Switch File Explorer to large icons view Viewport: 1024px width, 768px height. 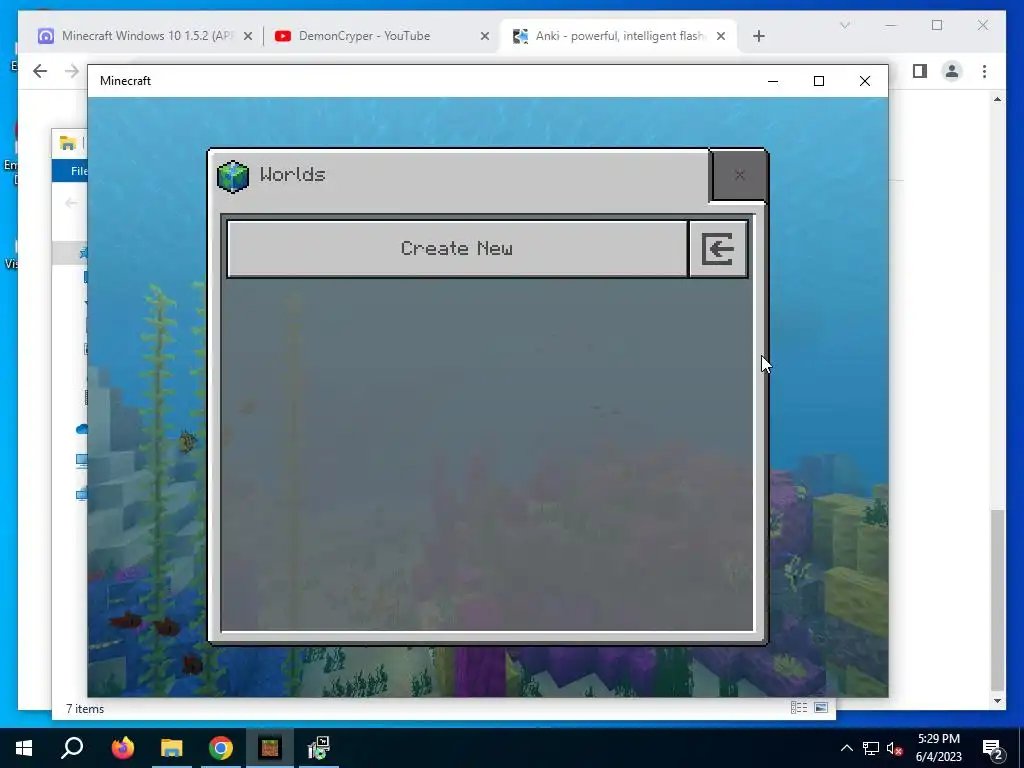(x=821, y=708)
